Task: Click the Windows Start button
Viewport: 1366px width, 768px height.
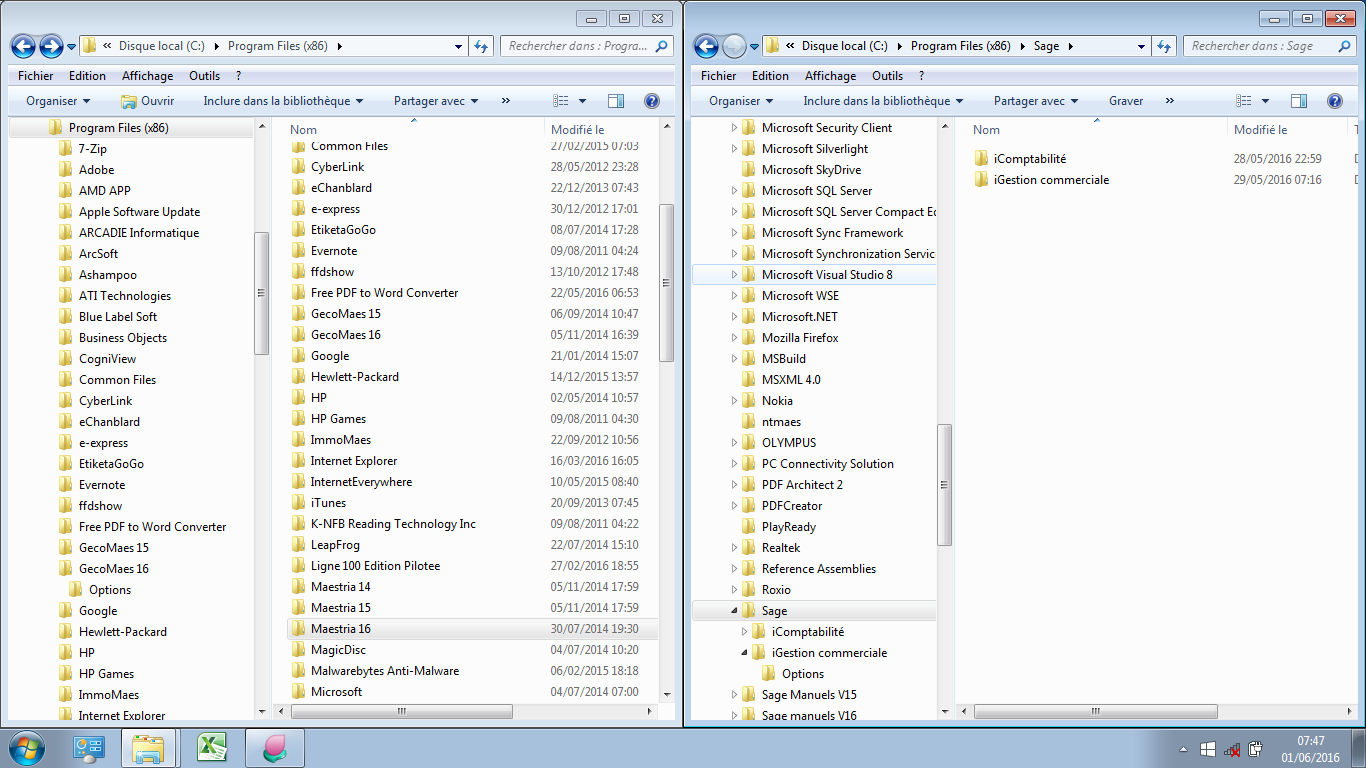Action: [x=27, y=748]
